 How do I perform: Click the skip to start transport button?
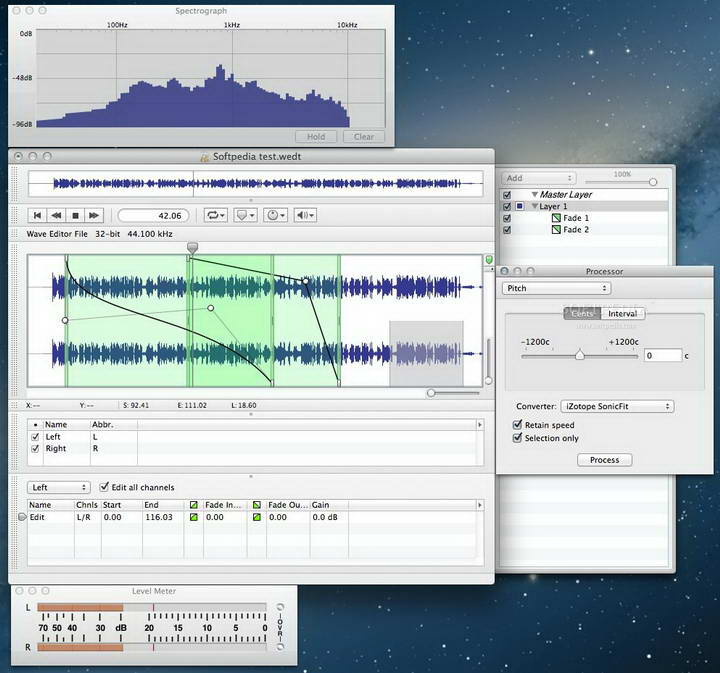click(x=38, y=215)
